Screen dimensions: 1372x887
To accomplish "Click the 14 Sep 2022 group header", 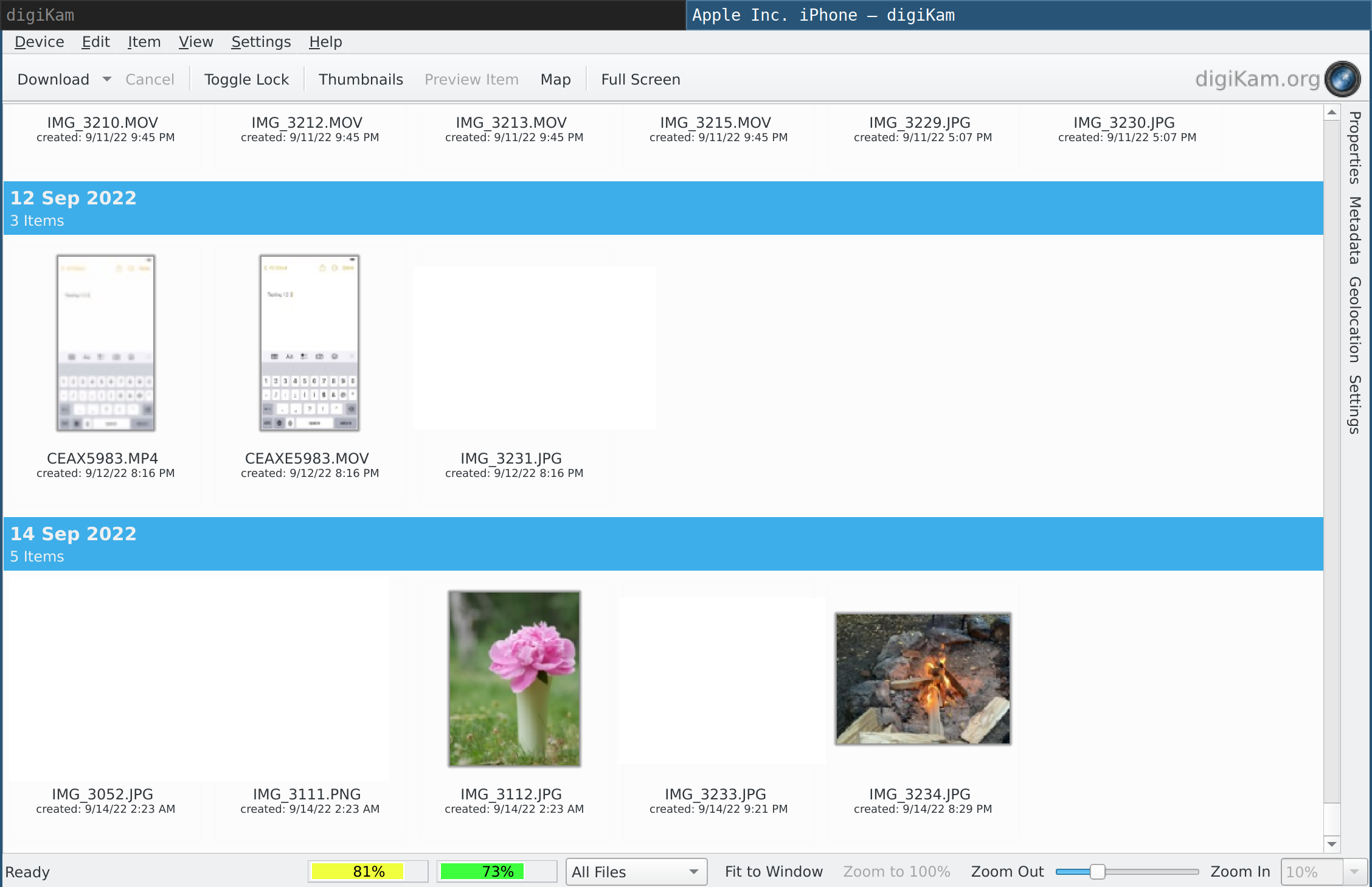I will [663, 544].
